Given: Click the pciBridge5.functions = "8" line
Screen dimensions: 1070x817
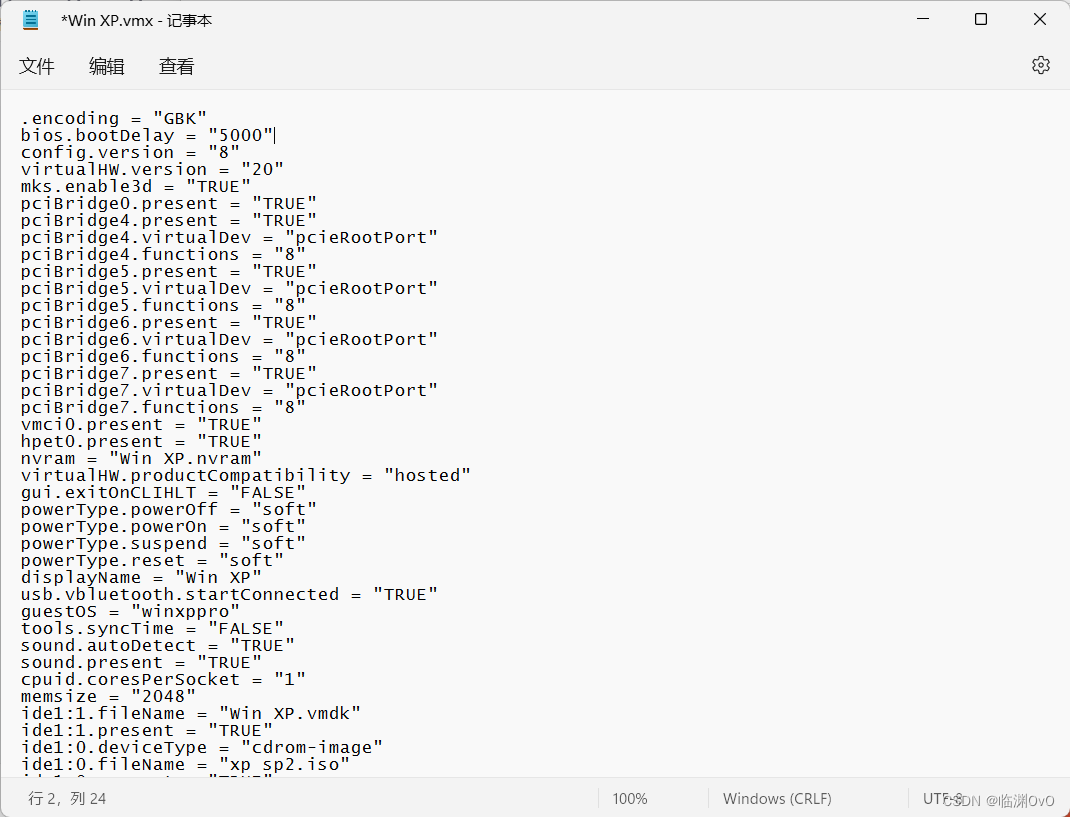Looking at the screenshot, I should point(163,305).
